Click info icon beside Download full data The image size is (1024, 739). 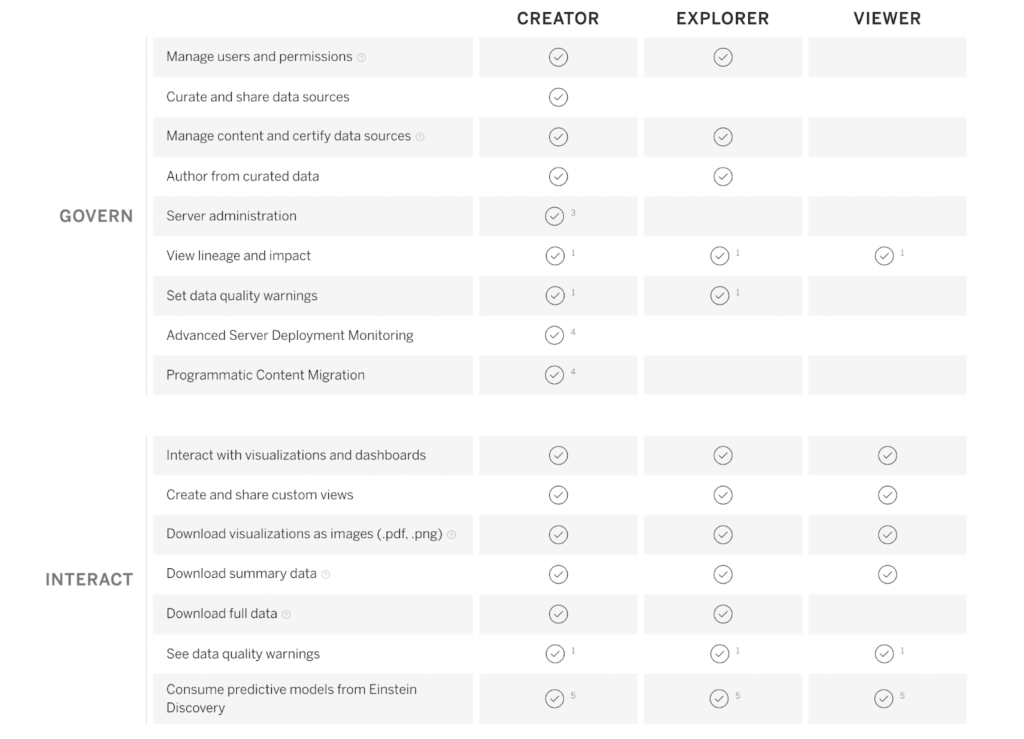(x=286, y=614)
